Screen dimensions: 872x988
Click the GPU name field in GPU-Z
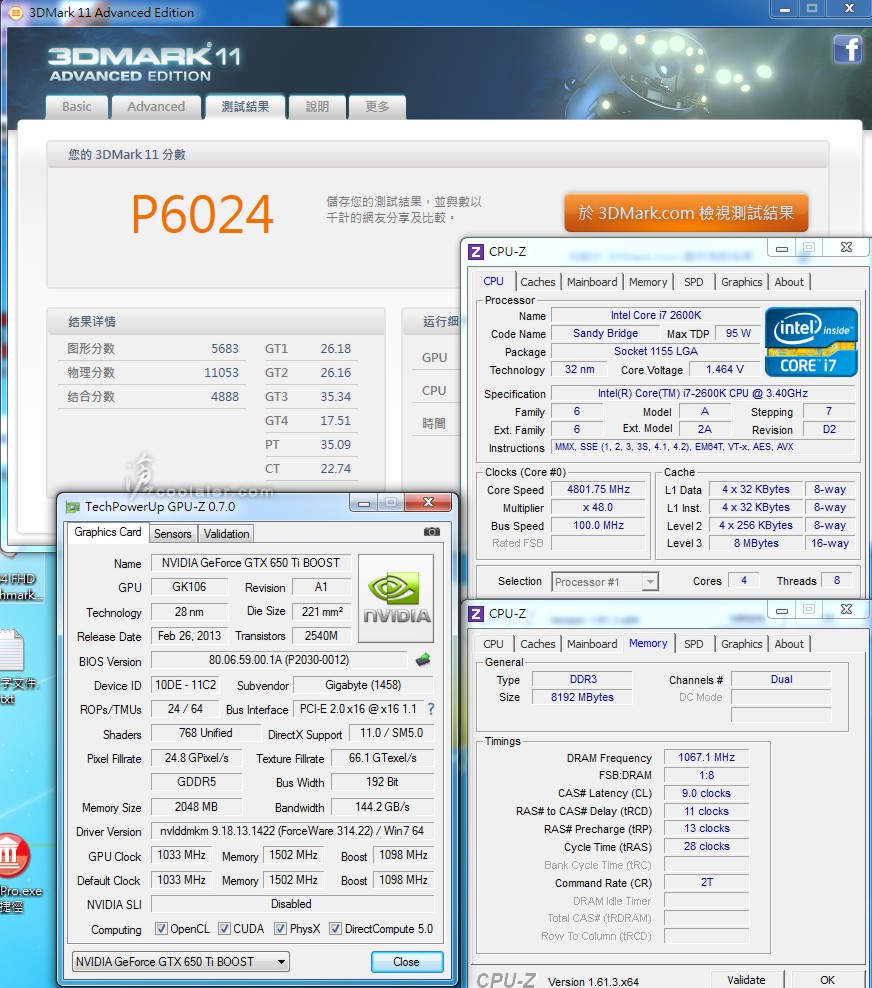point(251,563)
